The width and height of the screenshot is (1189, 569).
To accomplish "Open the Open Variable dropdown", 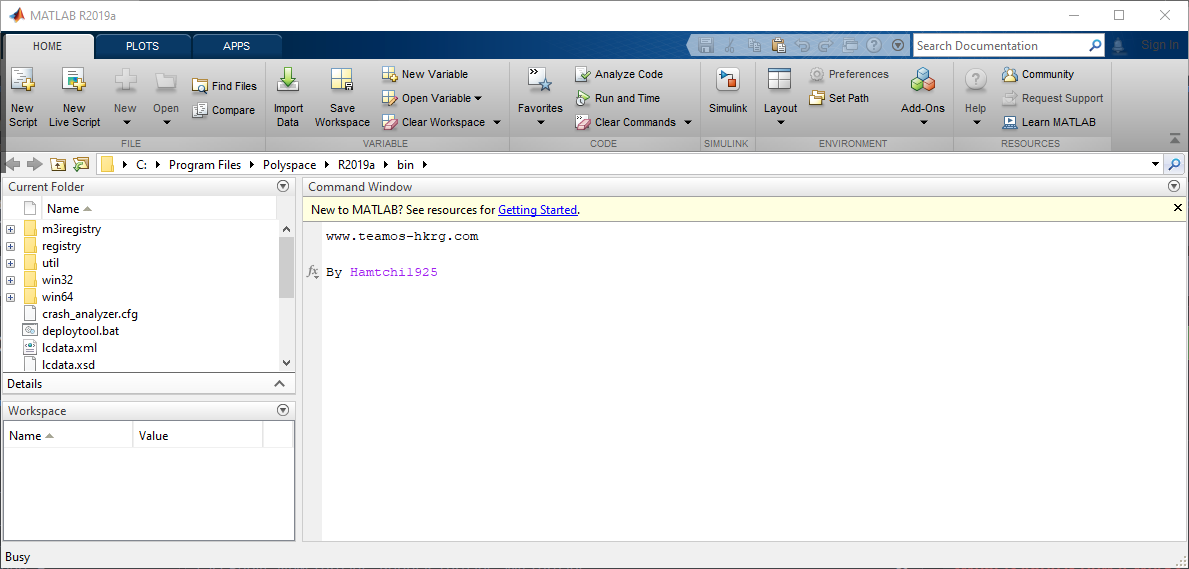I will [432, 98].
